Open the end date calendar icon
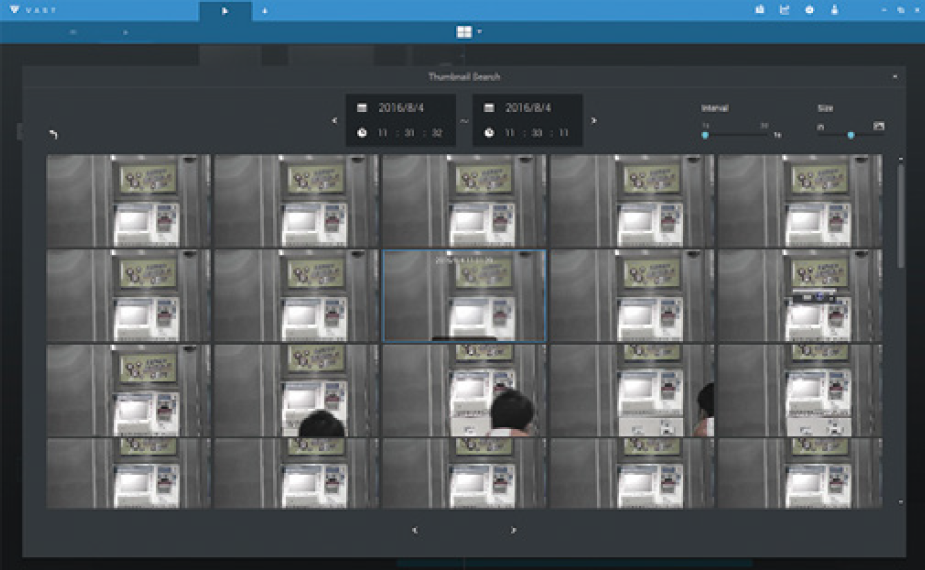The height and width of the screenshot is (570, 925). (489, 108)
